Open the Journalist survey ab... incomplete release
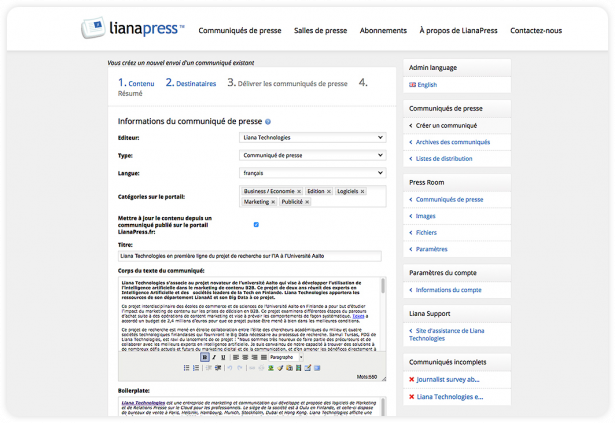 tap(448, 379)
